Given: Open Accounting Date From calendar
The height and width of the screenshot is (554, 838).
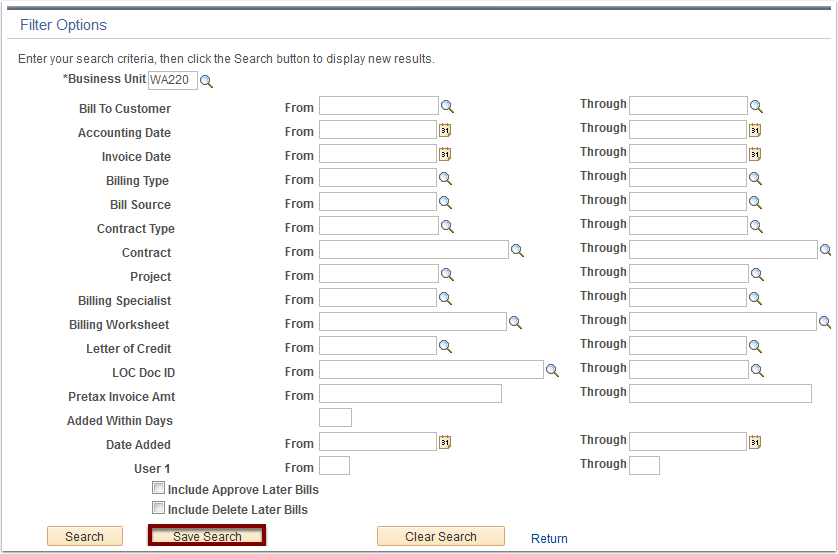Looking at the screenshot, I should click(445, 130).
